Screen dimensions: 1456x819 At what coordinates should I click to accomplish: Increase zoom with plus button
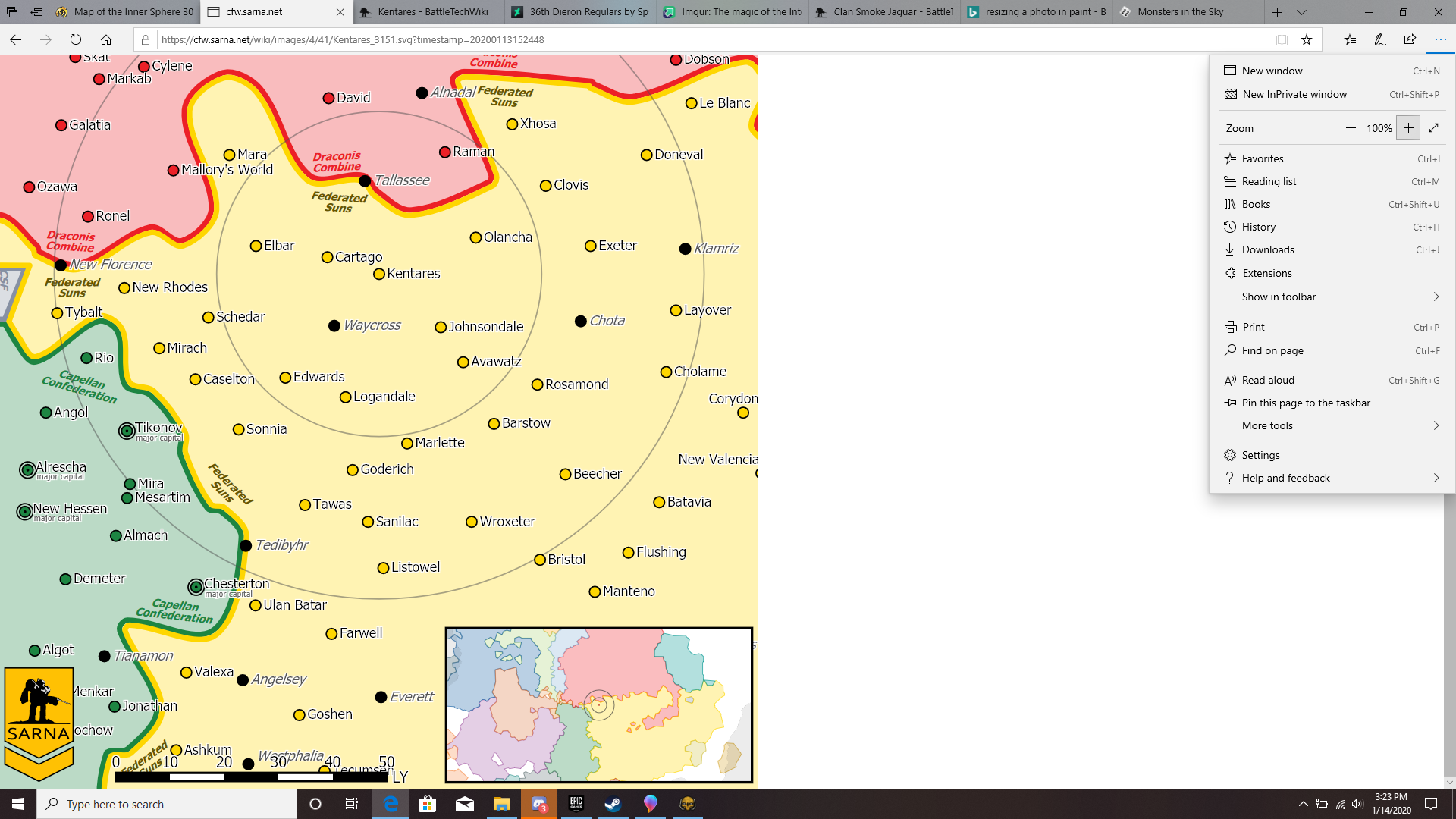pos(1408,128)
